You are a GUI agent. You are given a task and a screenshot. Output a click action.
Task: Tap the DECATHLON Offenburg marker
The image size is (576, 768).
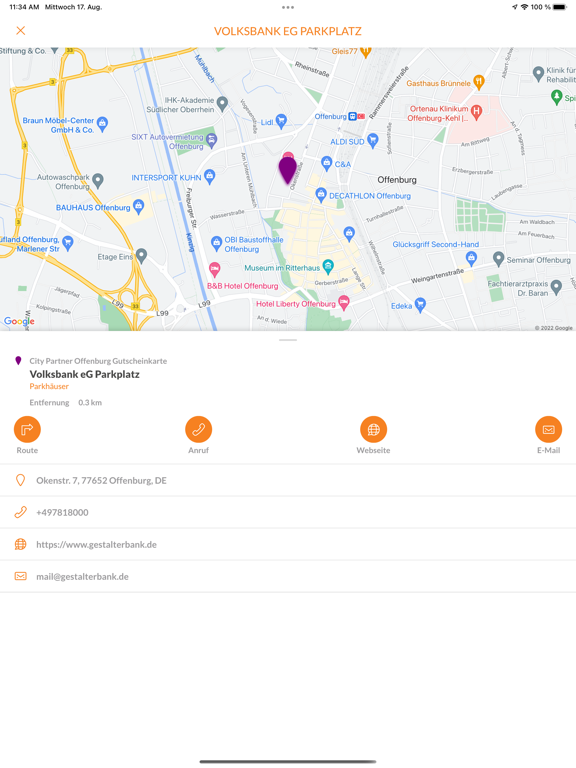[321, 194]
